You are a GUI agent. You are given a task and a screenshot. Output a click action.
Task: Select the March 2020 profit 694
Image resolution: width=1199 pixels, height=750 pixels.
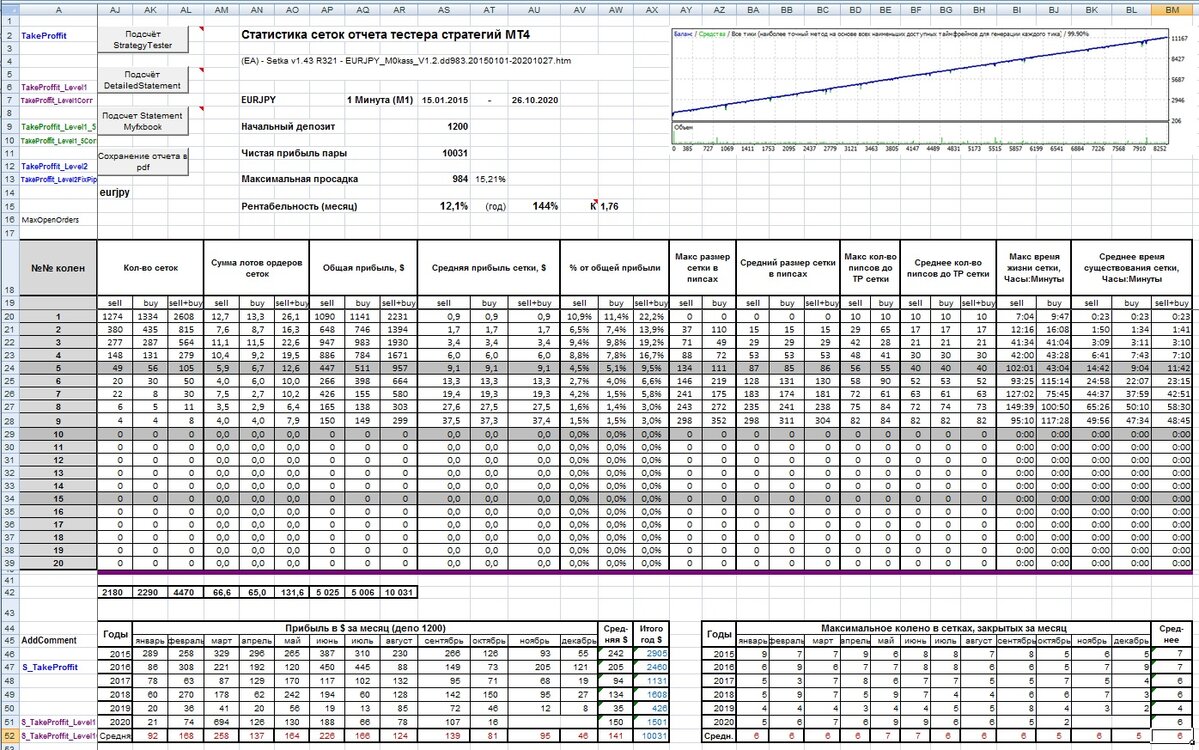221,722
